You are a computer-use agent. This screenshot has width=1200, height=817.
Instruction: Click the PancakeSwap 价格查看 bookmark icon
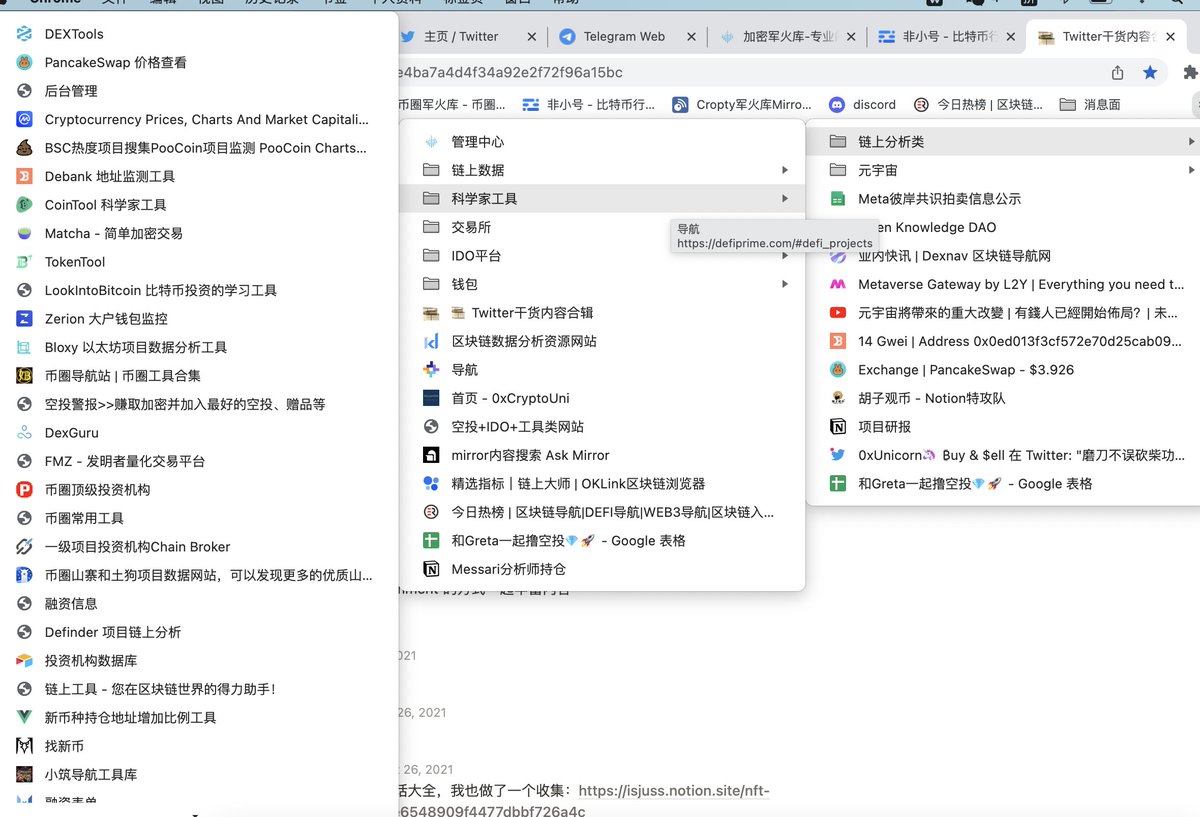click(x=25, y=62)
